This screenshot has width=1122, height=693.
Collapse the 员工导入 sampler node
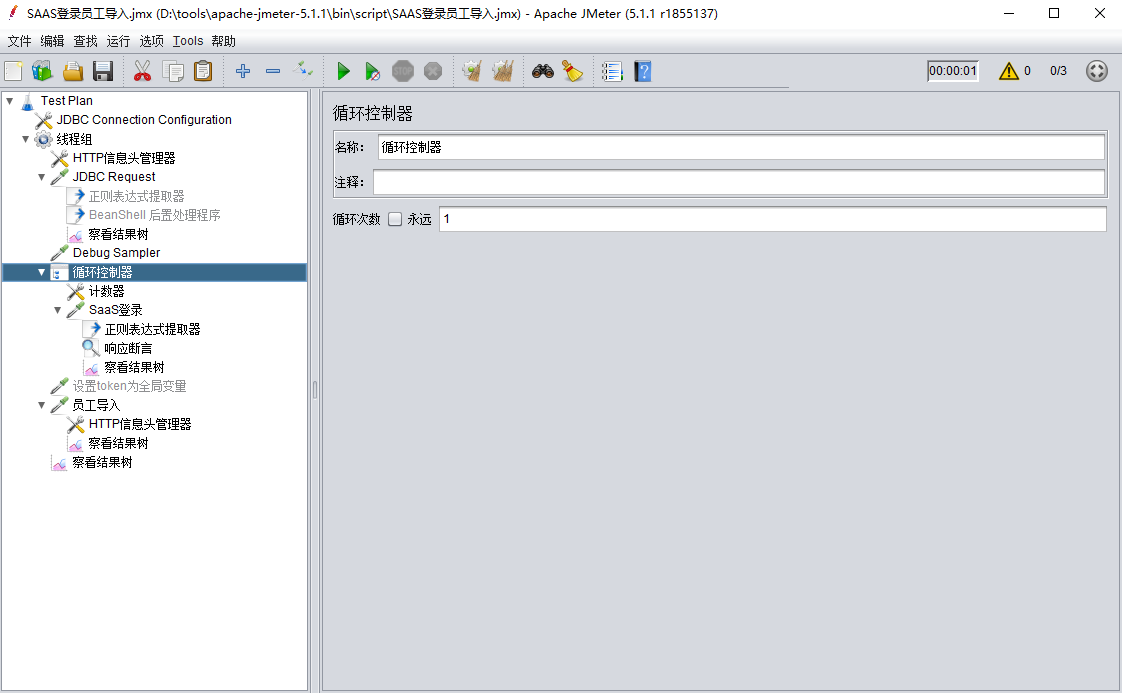[42, 405]
